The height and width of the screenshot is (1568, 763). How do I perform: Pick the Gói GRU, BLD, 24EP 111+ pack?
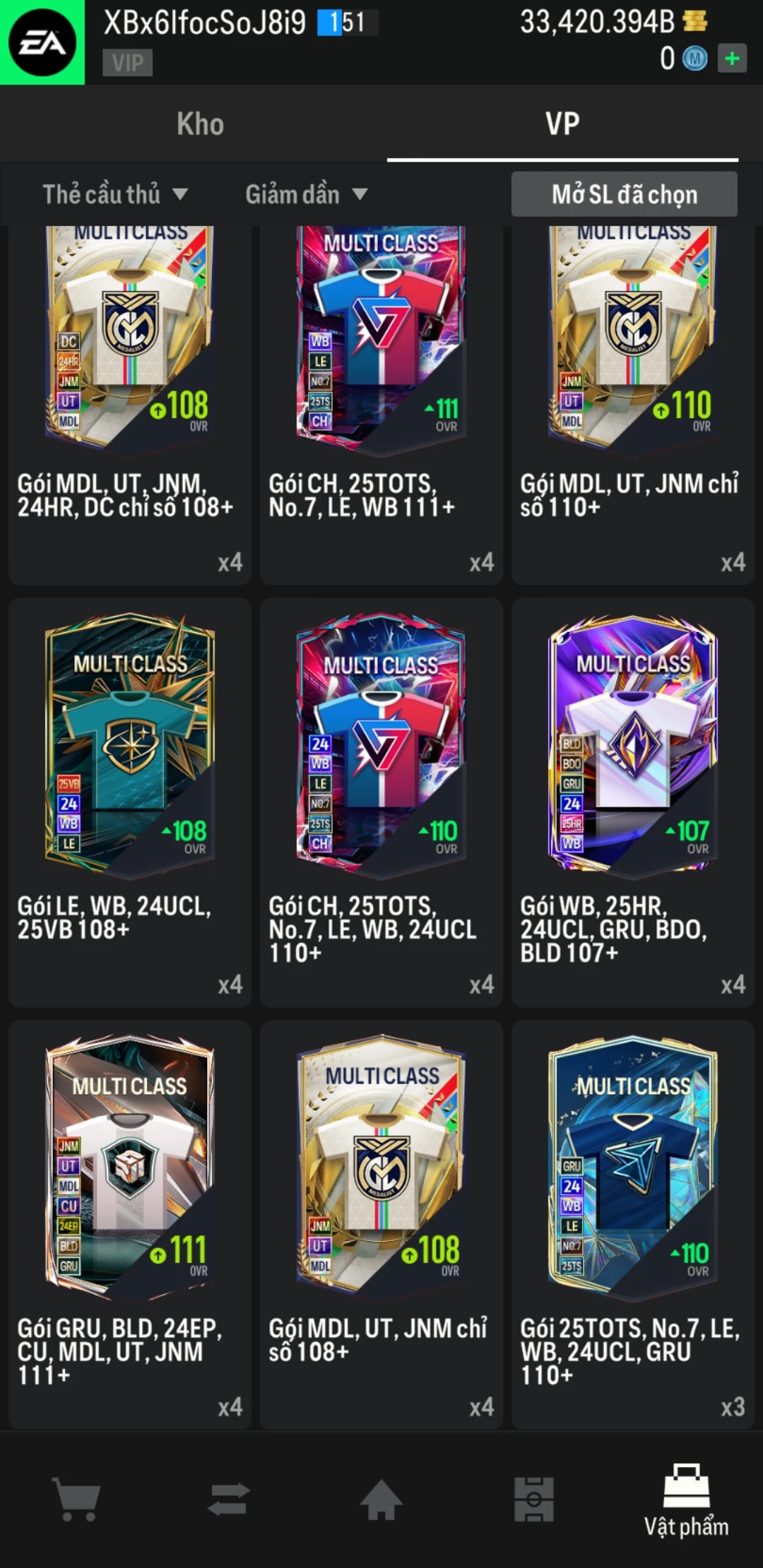pos(130,1225)
